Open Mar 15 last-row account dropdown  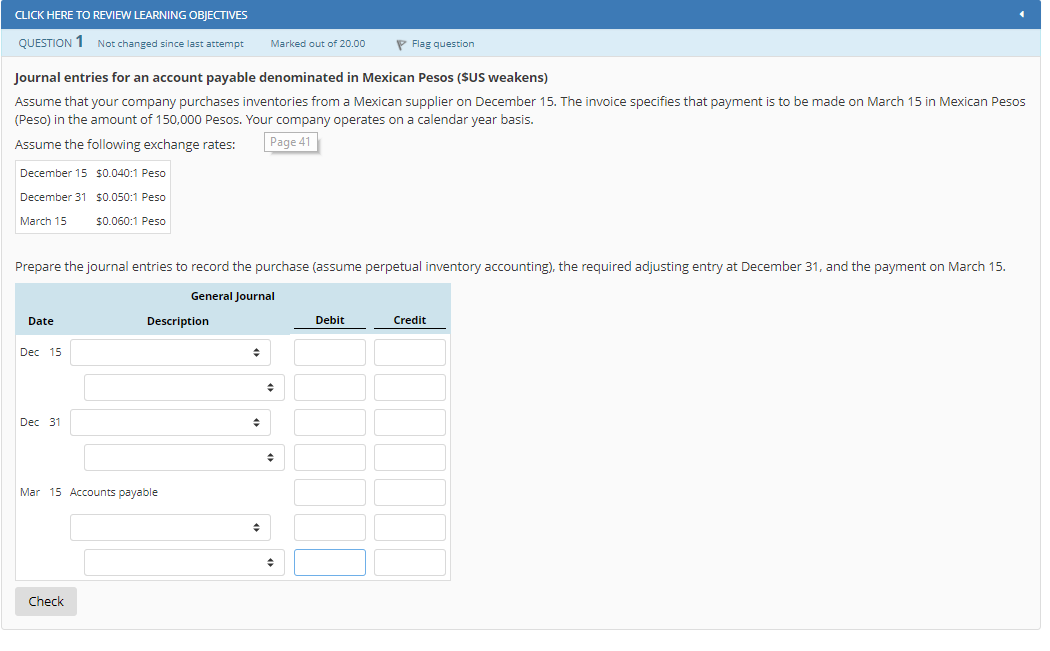184,562
